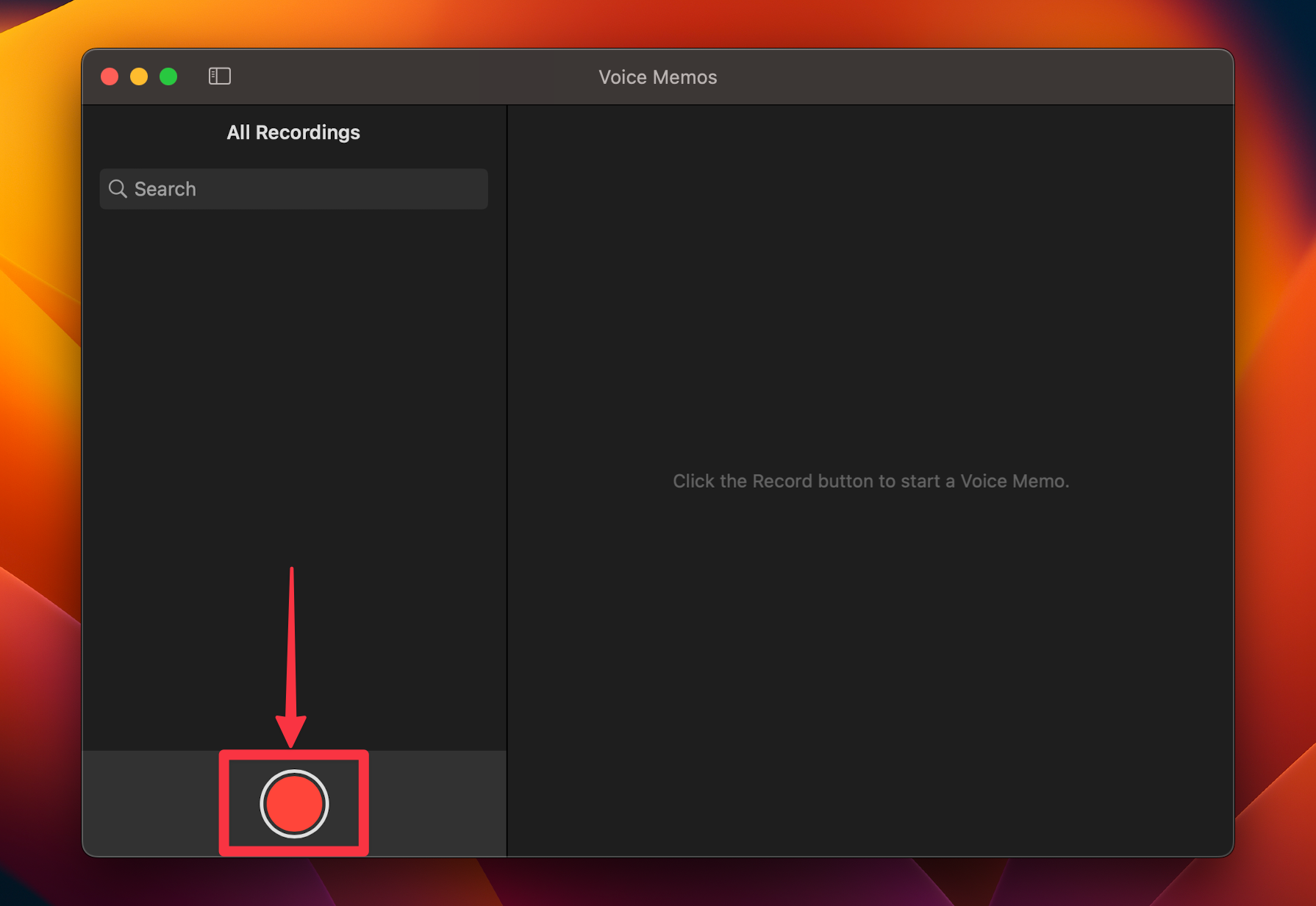
Task: Click the magnifying glass icon in the search field
Action: 118,189
